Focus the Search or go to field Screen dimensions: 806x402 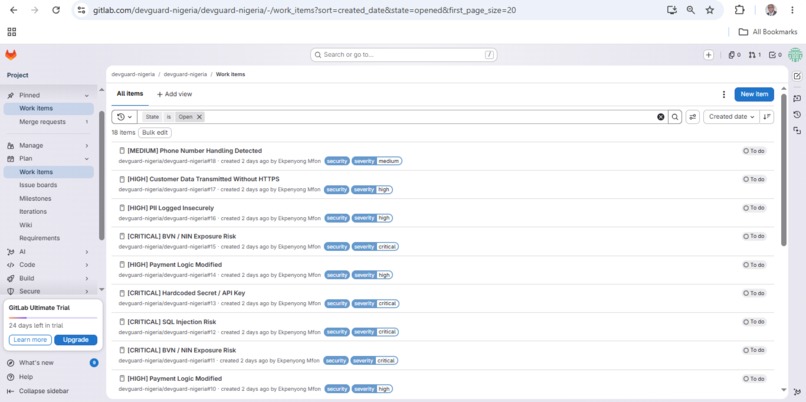tap(404, 54)
